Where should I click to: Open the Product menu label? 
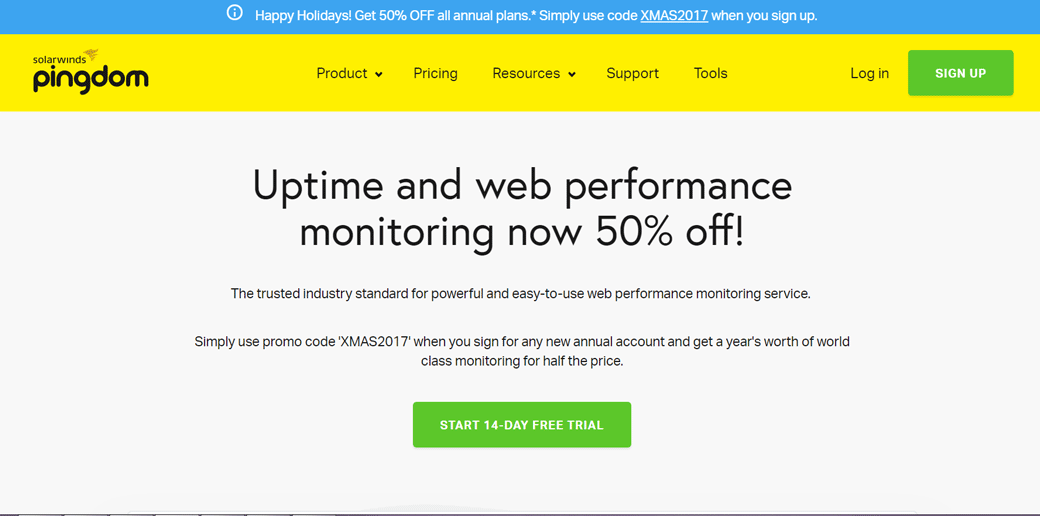(342, 73)
